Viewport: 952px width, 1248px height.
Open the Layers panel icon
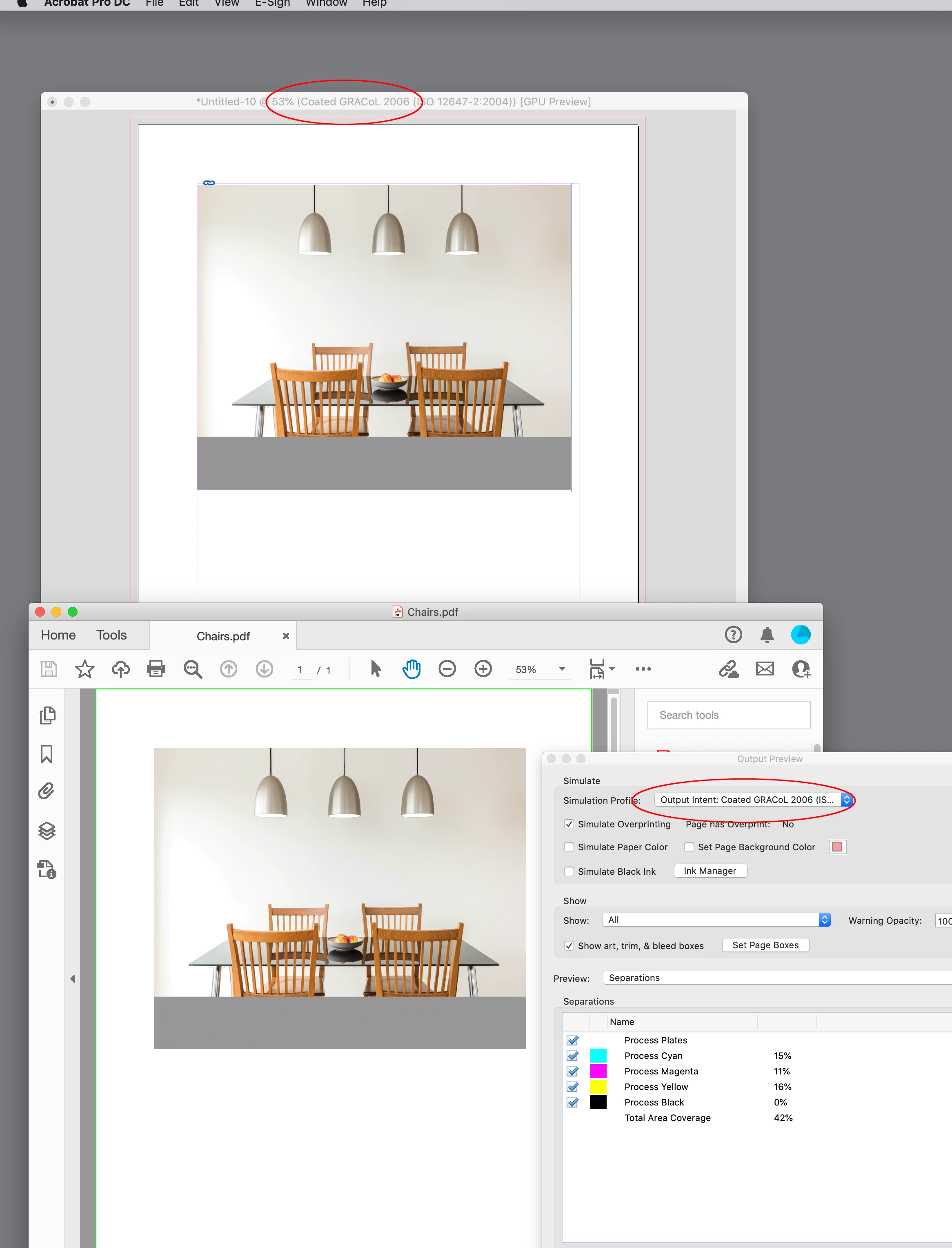[x=47, y=831]
